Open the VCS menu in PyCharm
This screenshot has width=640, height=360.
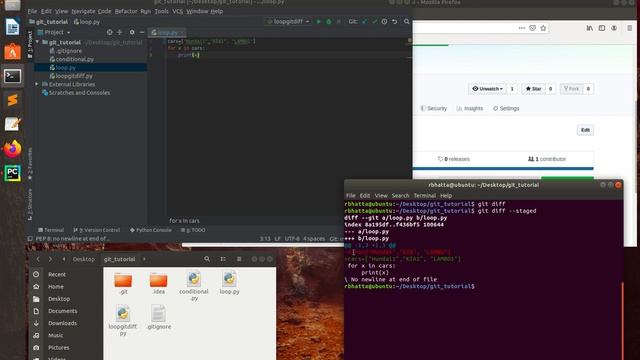click(x=178, y=11)
